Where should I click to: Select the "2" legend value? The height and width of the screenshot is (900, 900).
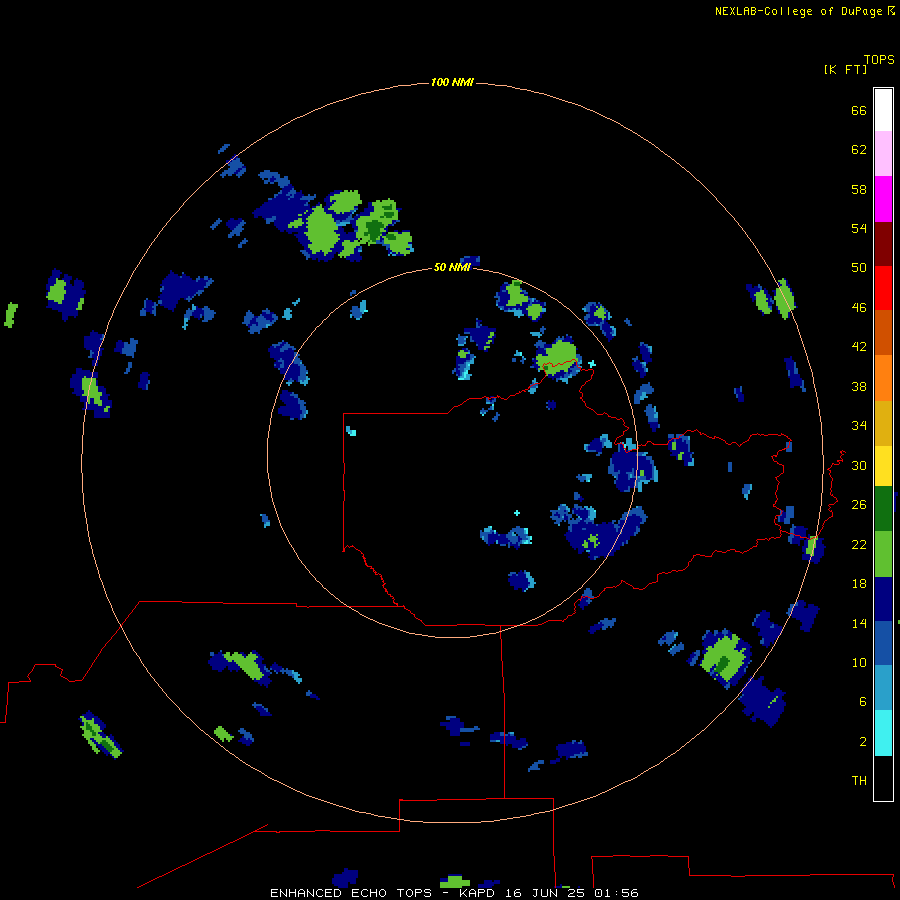point(863,742)
